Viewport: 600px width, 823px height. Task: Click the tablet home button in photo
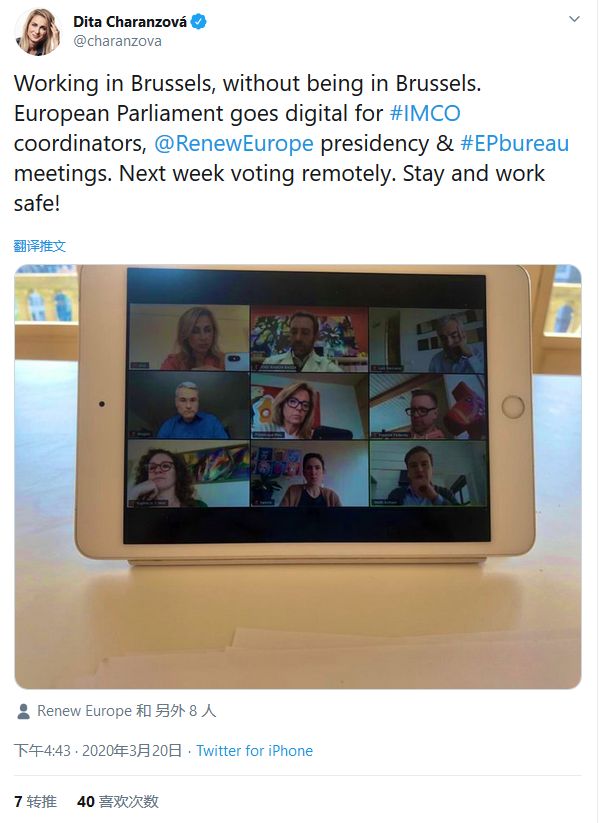click(x=512, y=407)
